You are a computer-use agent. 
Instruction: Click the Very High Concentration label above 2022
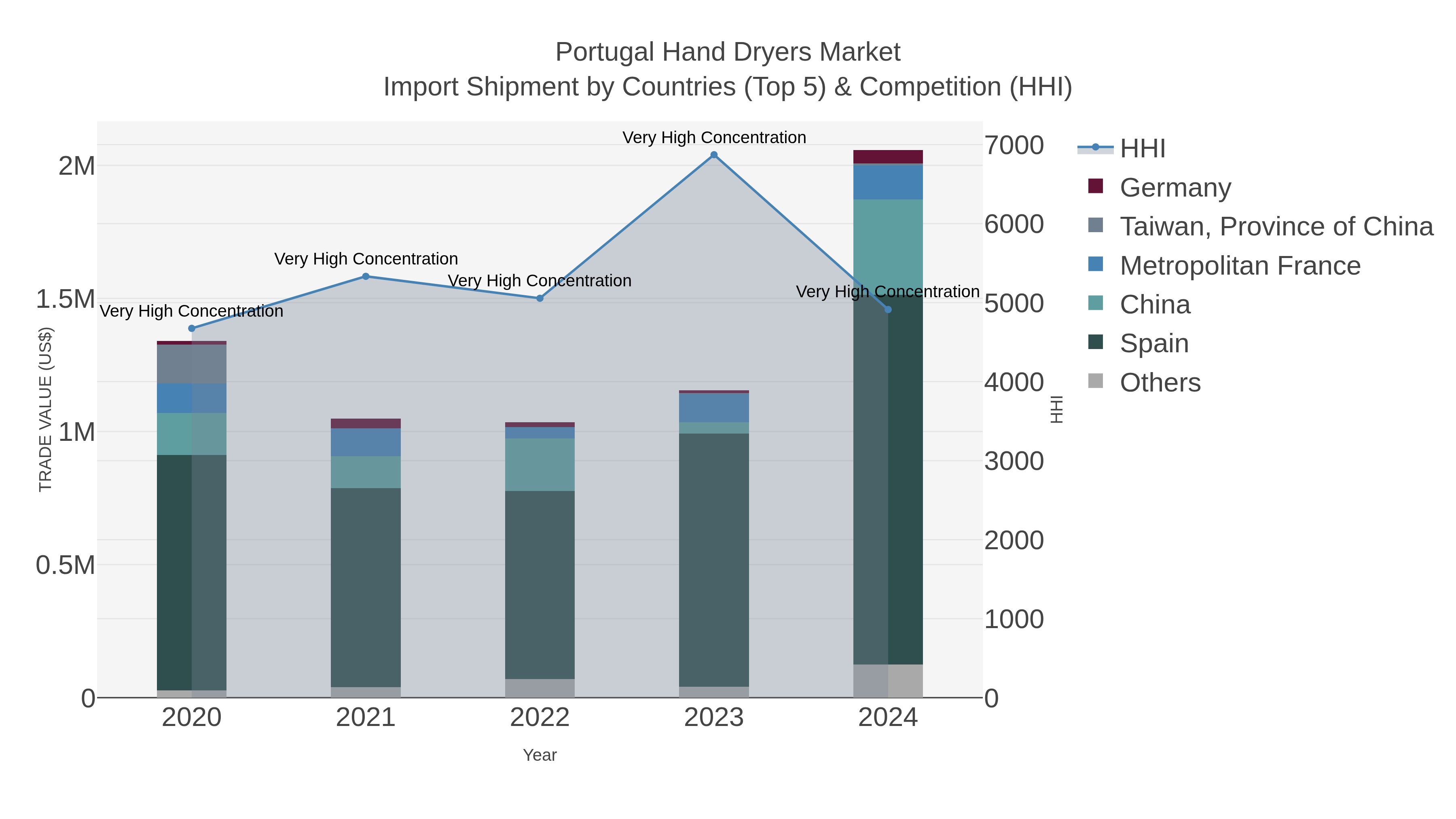coord(540,280)
